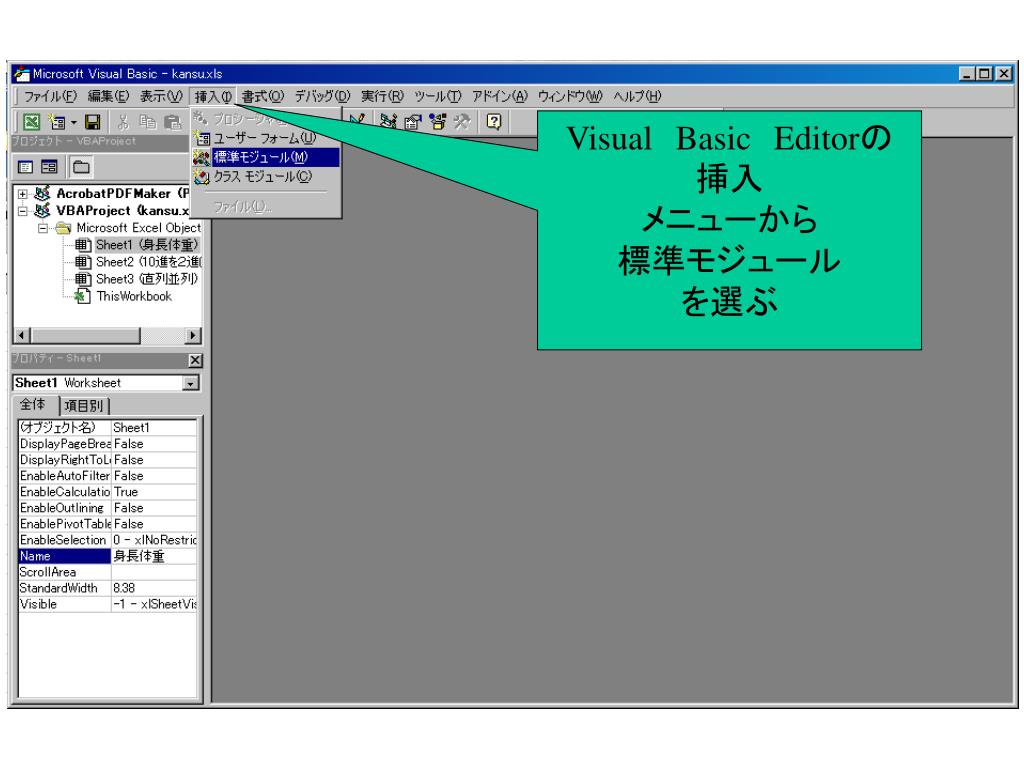Open the 表示(V) menu

coord(161,97)
